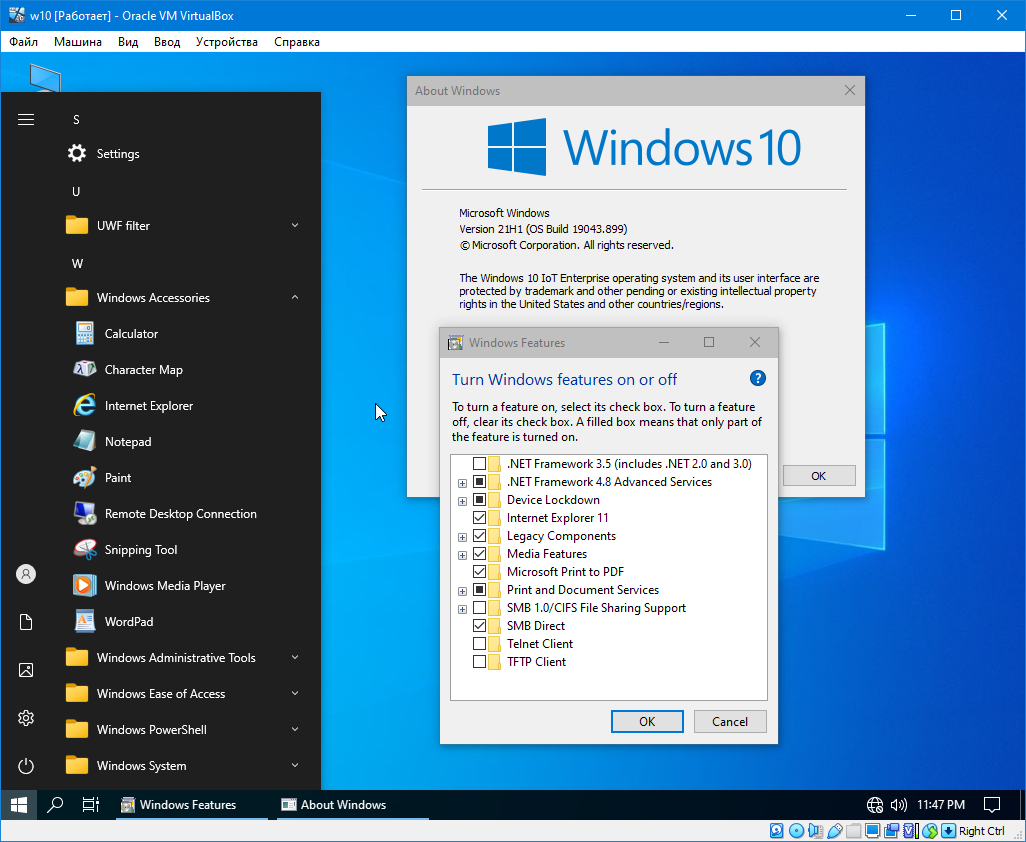Expand the .NET Framework 4.8 Advanced Services node

coord(463,483)
